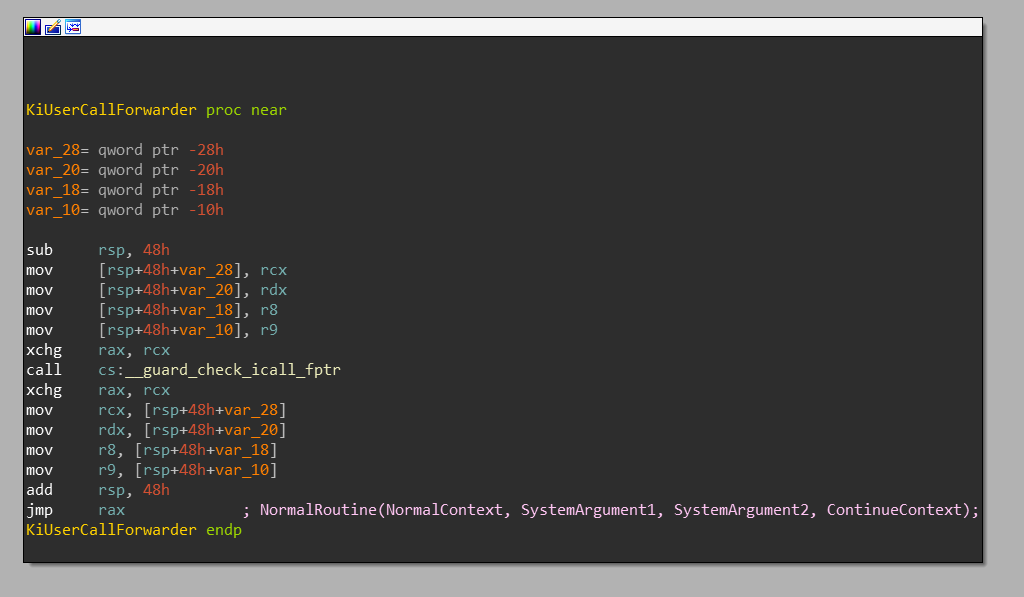
Task: Select the var_10 declaration name
Action: (x=53, y=210)
